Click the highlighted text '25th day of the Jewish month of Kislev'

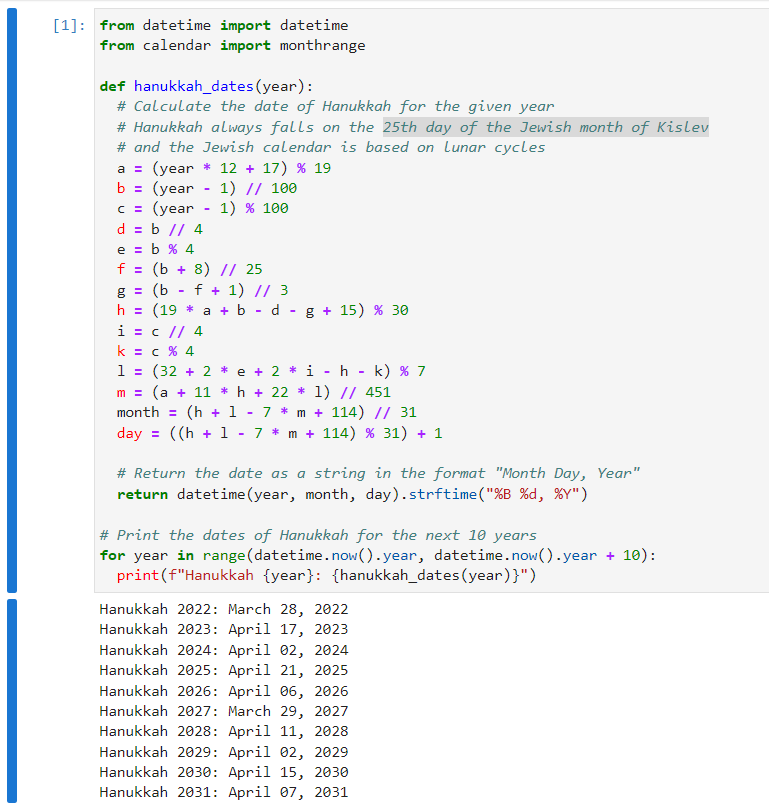(546, 127)
